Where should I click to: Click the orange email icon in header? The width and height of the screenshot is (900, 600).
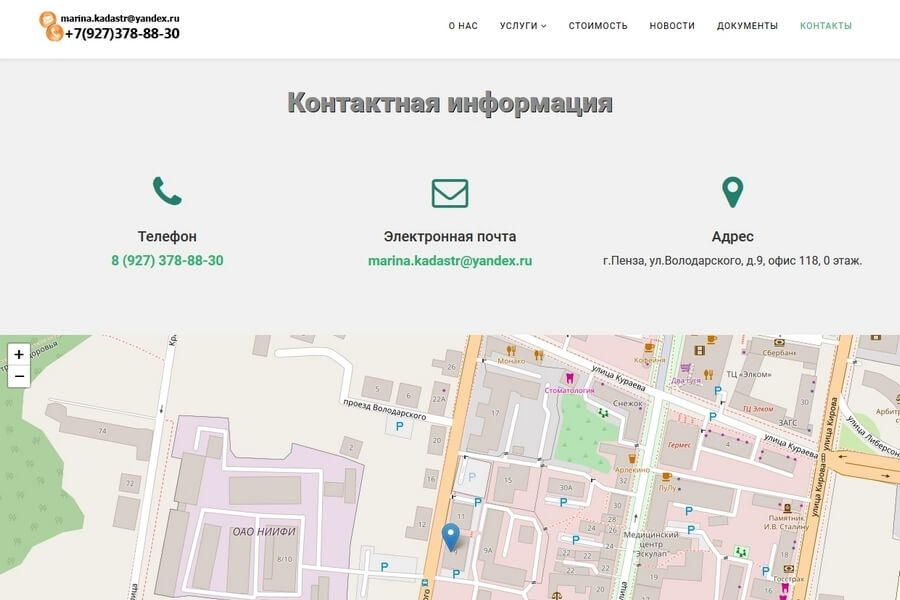(48, 18)
